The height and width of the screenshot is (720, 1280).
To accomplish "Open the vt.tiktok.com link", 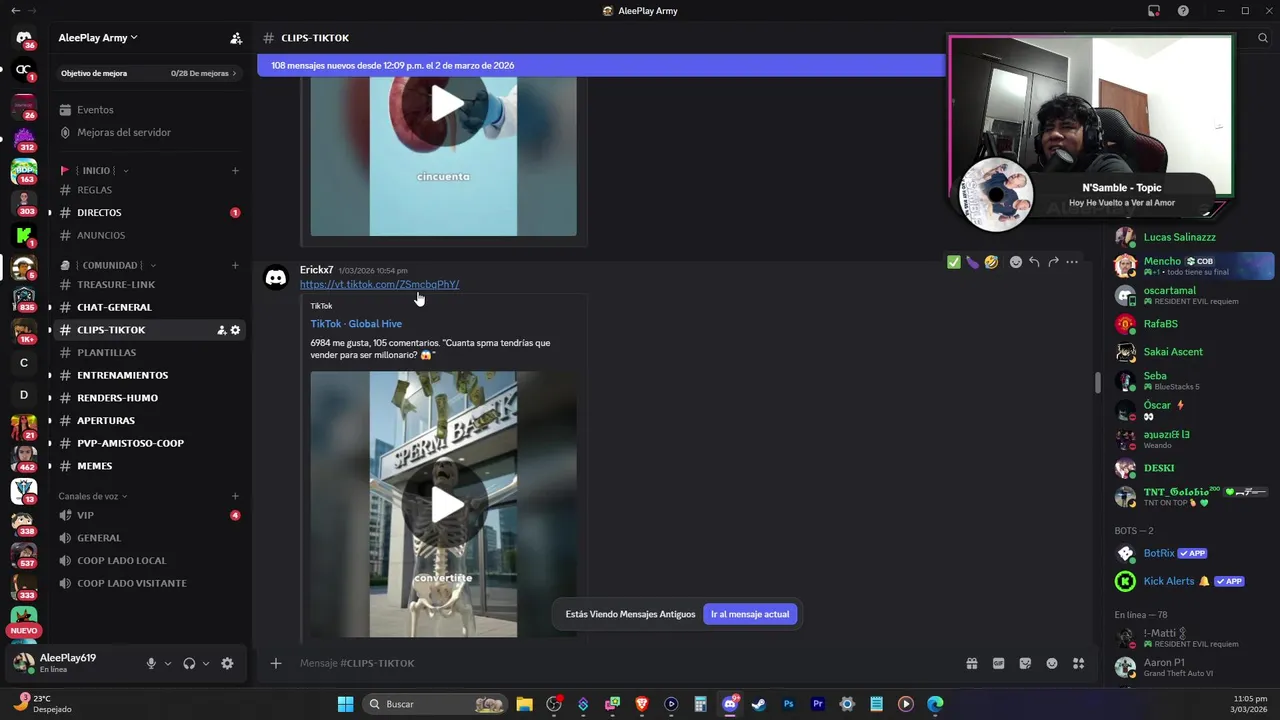I will 380,284.
